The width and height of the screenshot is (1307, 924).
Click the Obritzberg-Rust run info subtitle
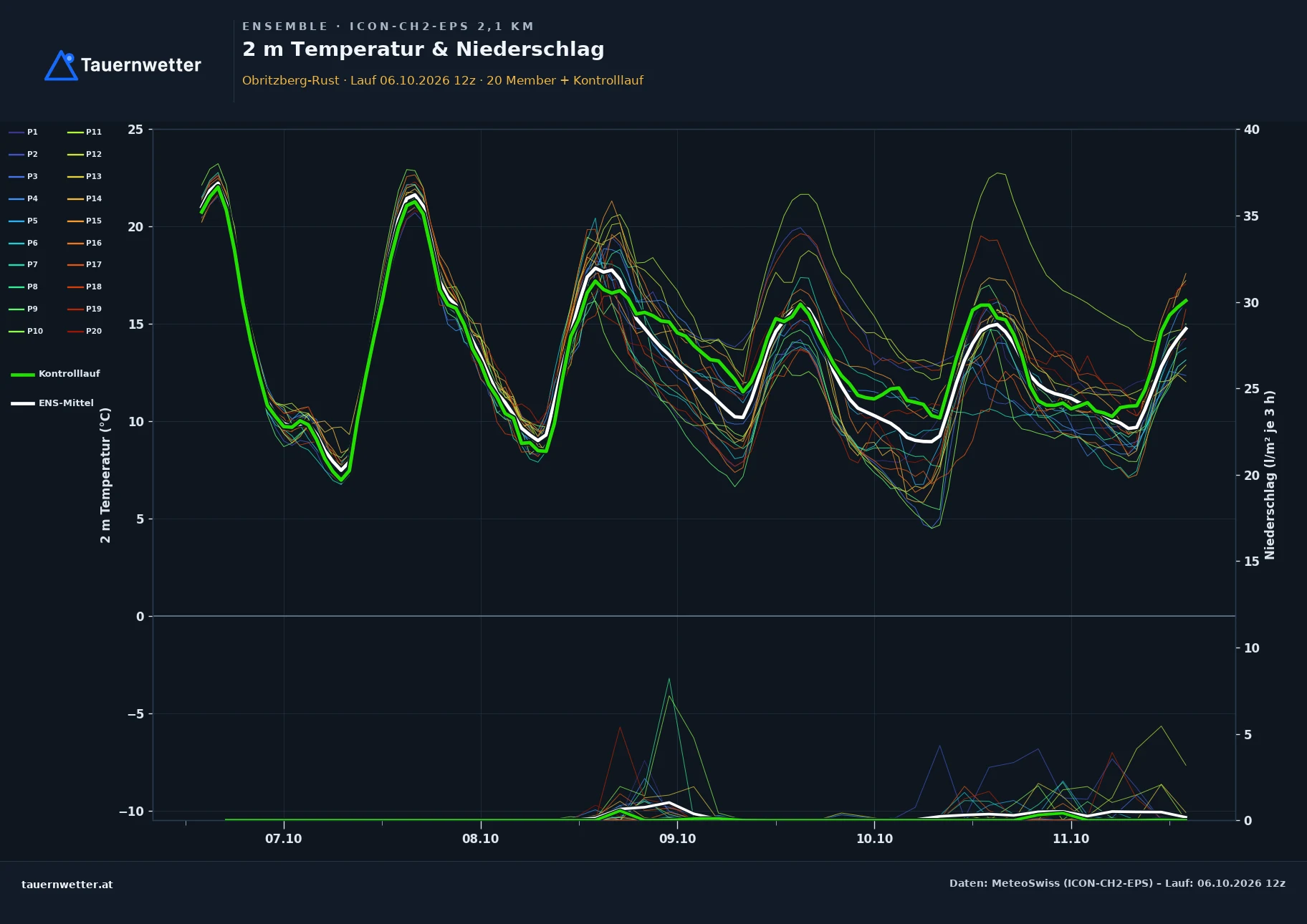click(443, 80)
